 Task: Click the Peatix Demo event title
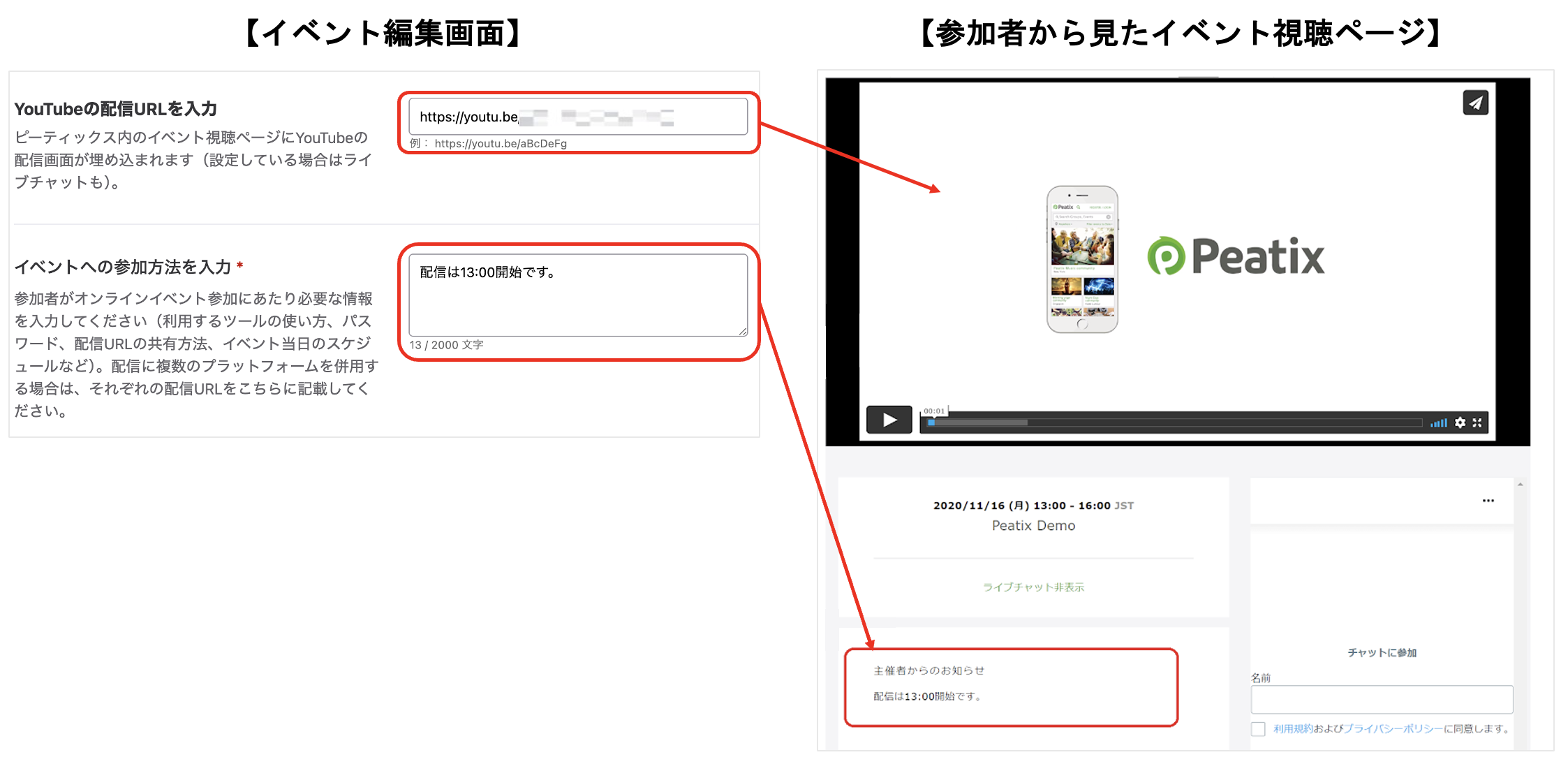pyautogui.click(x=1033, y=526)
